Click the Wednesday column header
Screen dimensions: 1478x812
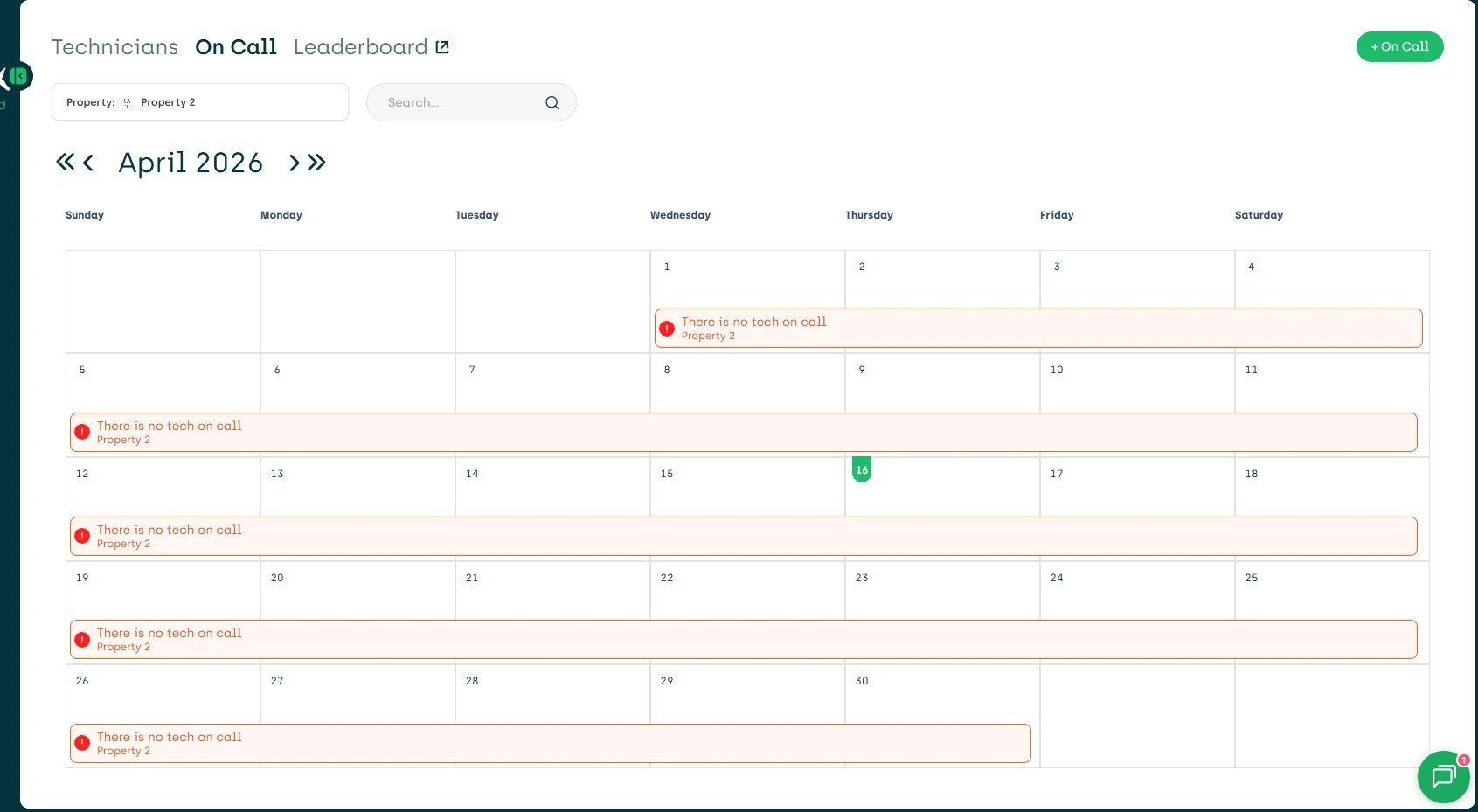[680, 215]
